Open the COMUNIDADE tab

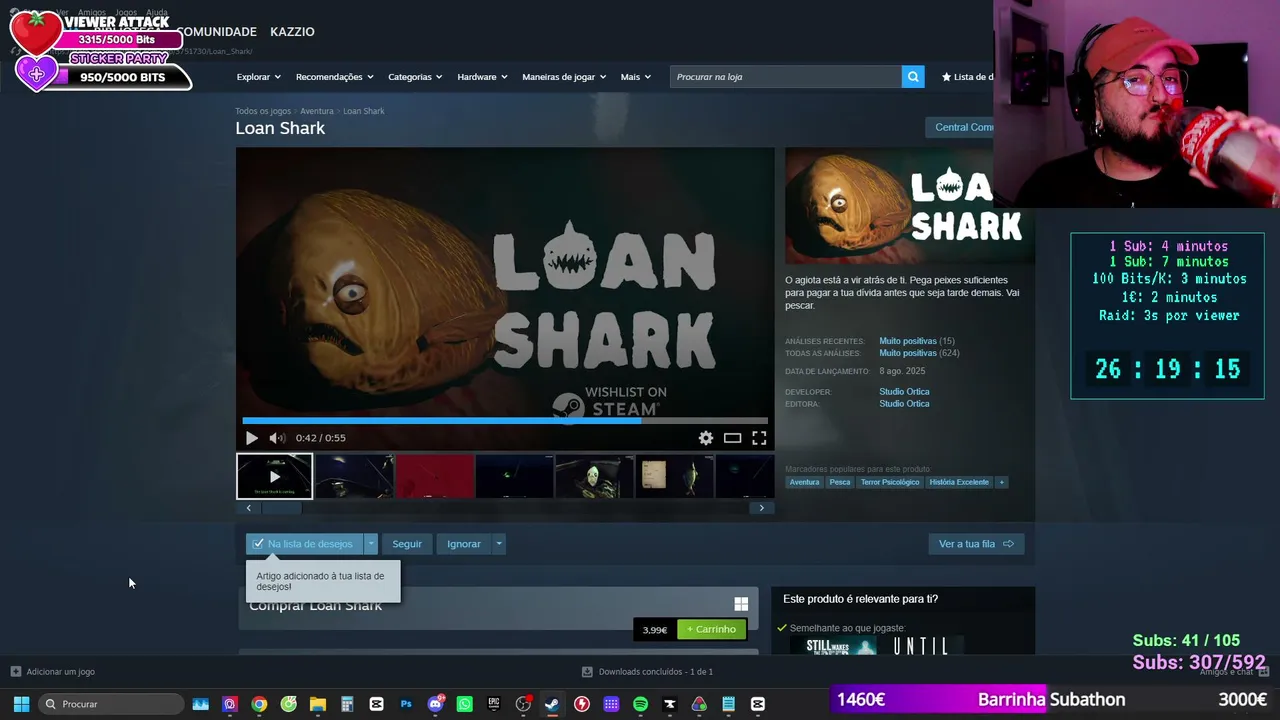pos(216,32)
